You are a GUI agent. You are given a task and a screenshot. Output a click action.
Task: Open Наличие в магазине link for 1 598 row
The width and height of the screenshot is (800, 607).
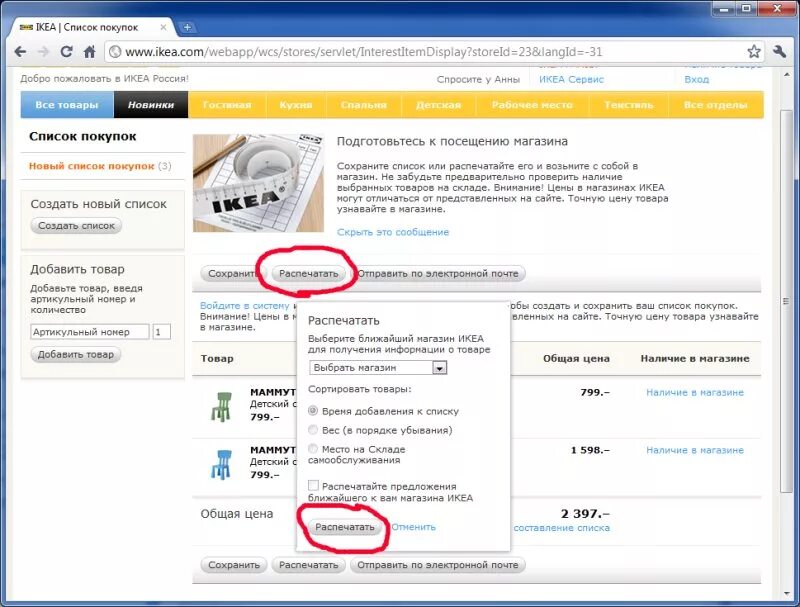[695, 450]
